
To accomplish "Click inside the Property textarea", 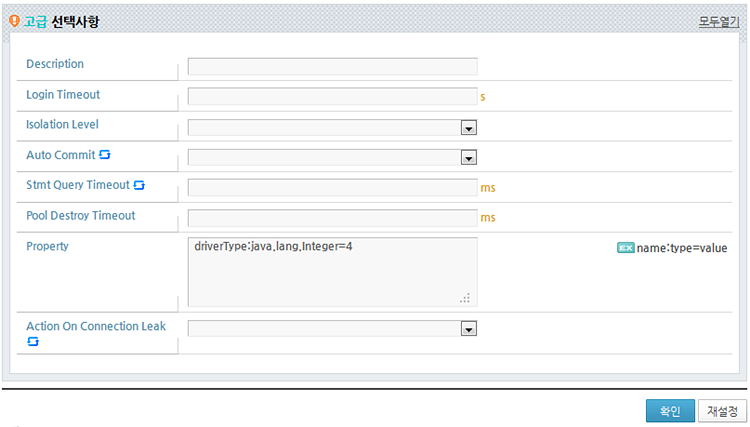I will pos(332,272).
